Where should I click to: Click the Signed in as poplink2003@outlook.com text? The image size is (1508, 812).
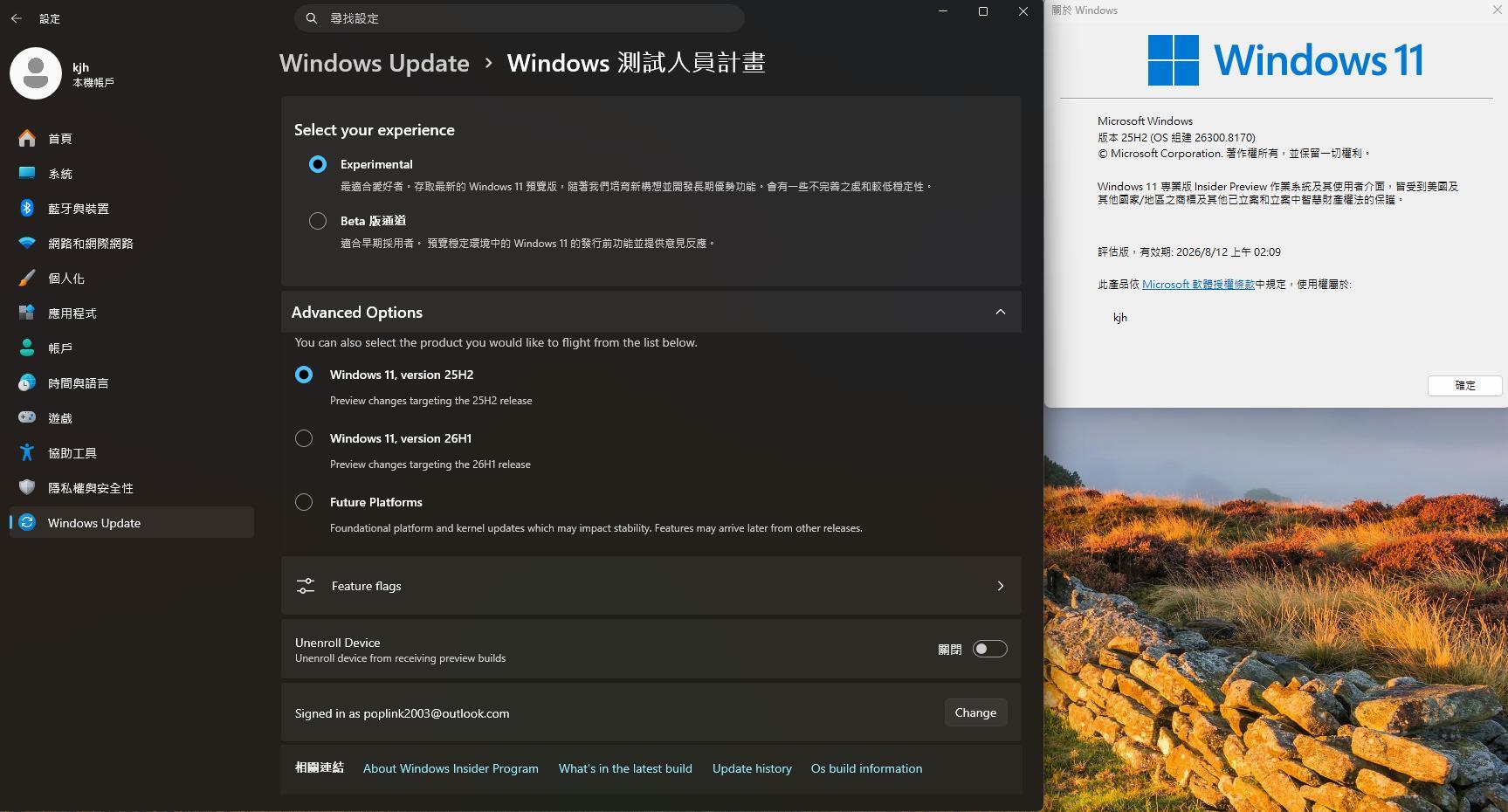402,713
